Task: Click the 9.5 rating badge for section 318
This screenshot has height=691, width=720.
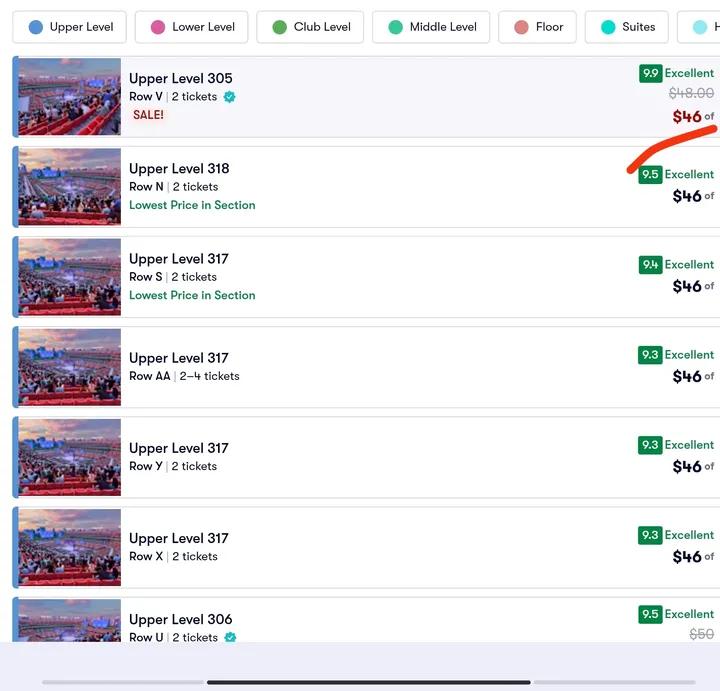Action: 650,174
